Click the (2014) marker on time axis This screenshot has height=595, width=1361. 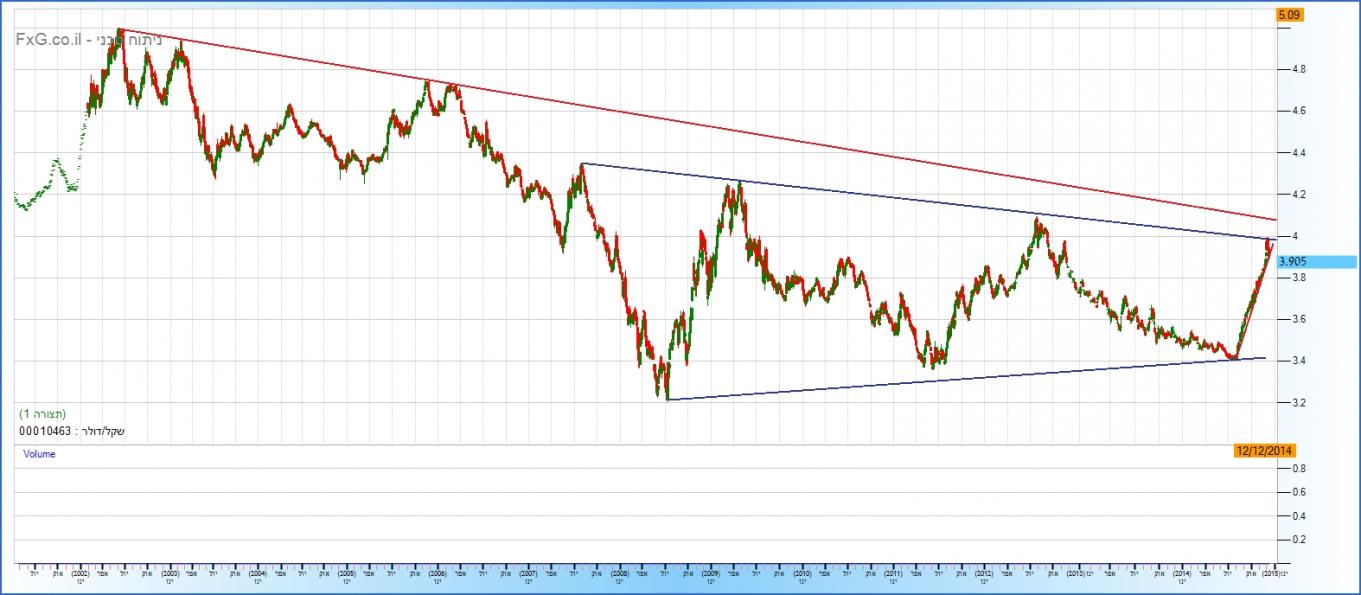(x=1182, y=575)
